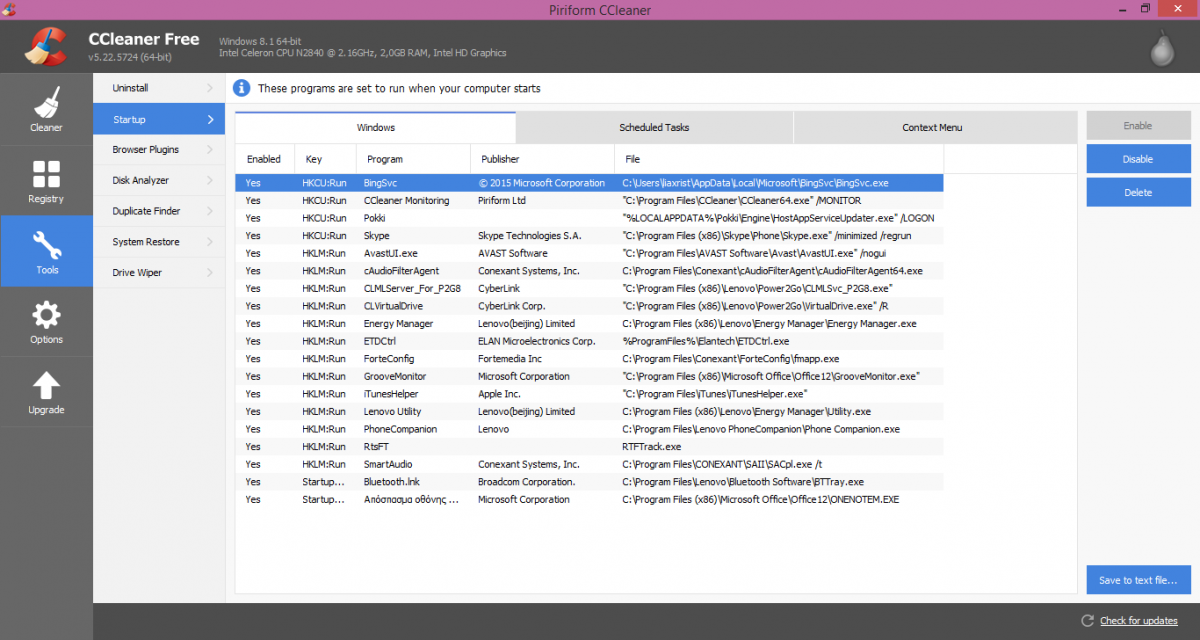Image resolution: width=1200 pixels, height=640 pixels.
Task: Select the GrooveMonitor entry
Action: click(589, 376)
